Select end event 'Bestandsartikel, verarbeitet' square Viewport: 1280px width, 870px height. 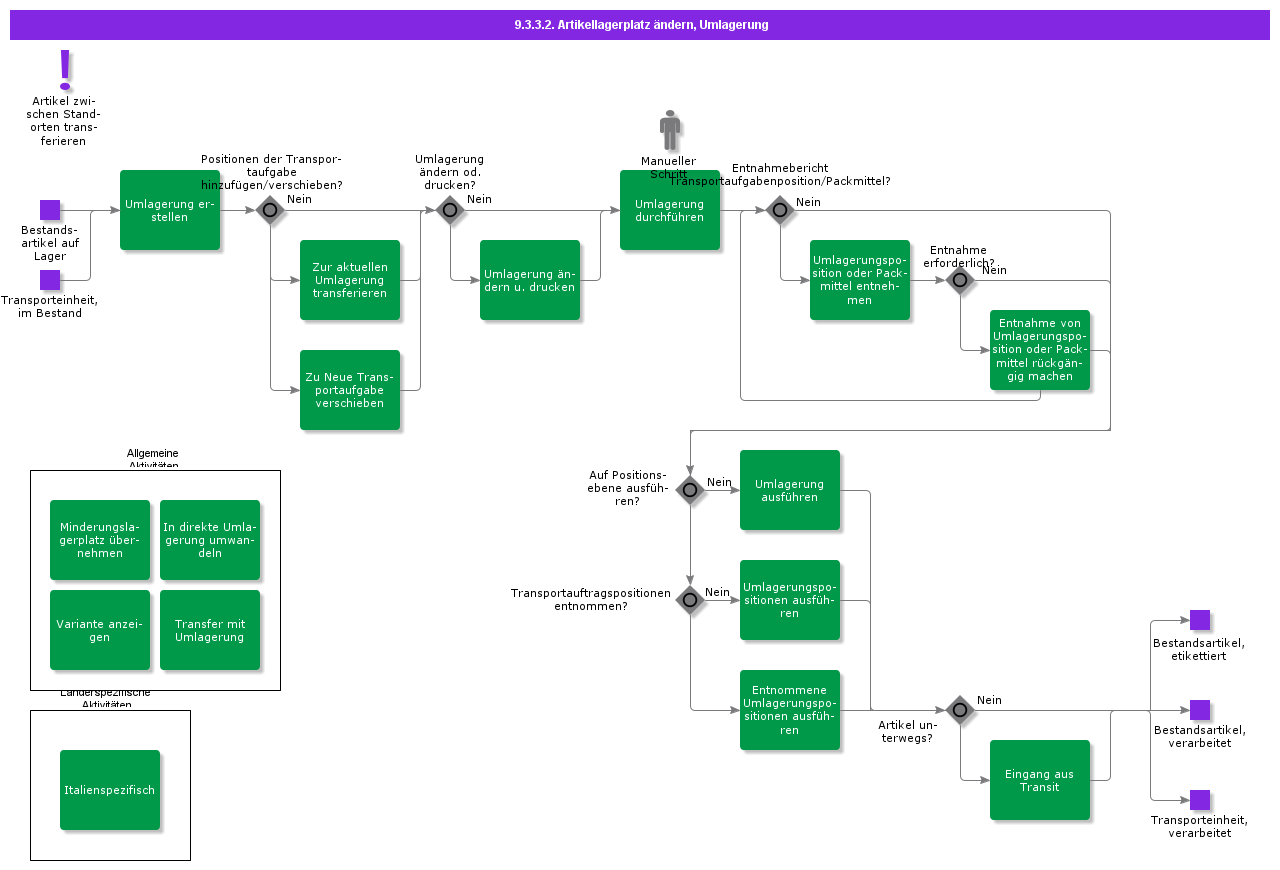(x=1200, y=710)
